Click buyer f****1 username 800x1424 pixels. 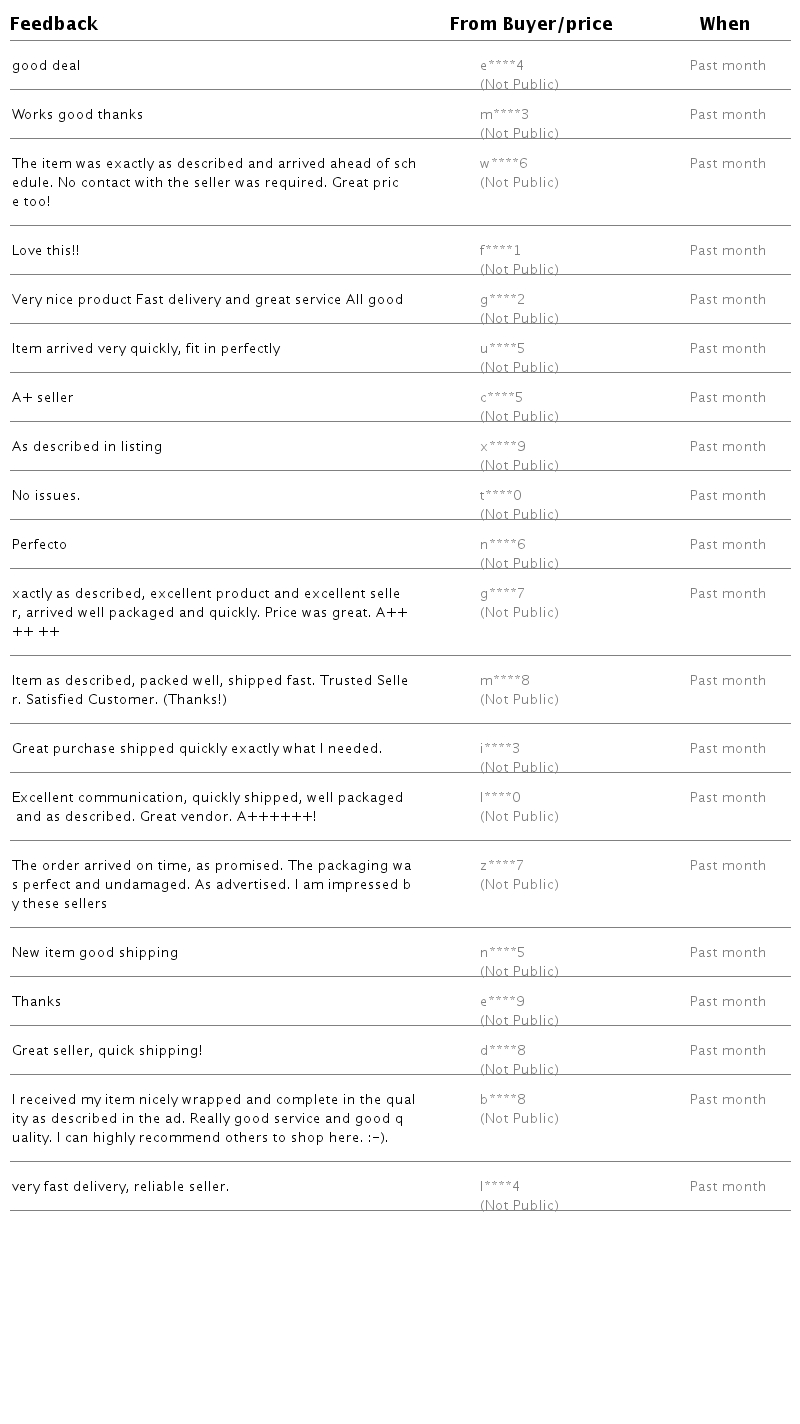click(500, 251)
